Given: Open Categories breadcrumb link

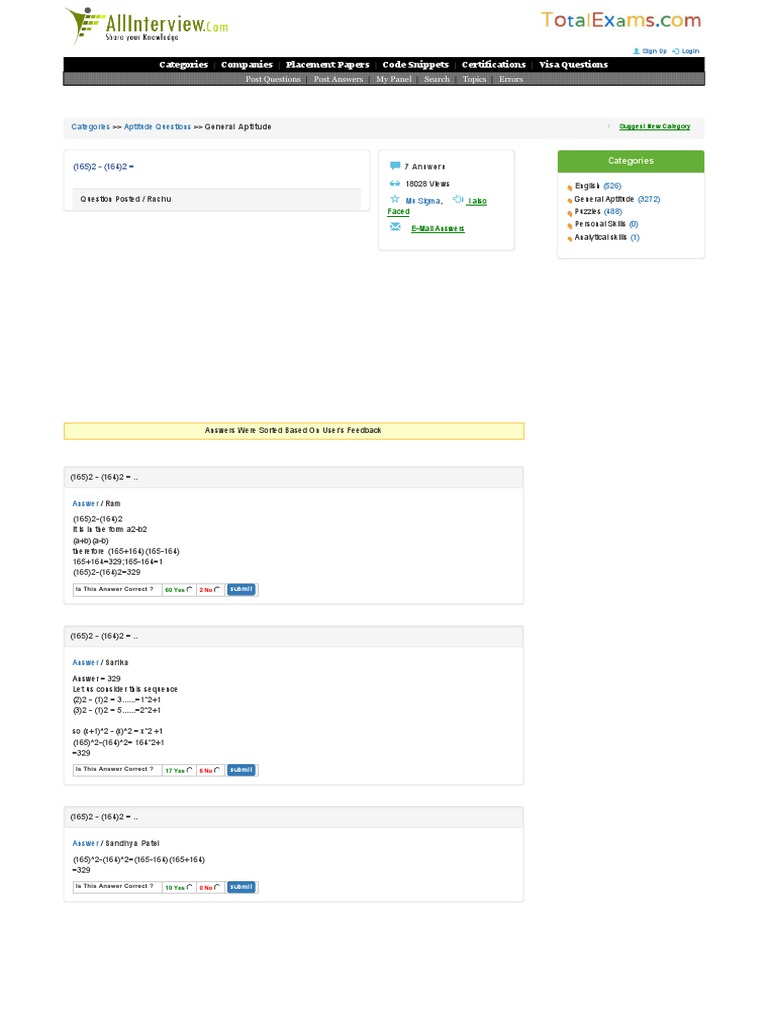Looking at the screenshot, I should [x=91, y=127].
